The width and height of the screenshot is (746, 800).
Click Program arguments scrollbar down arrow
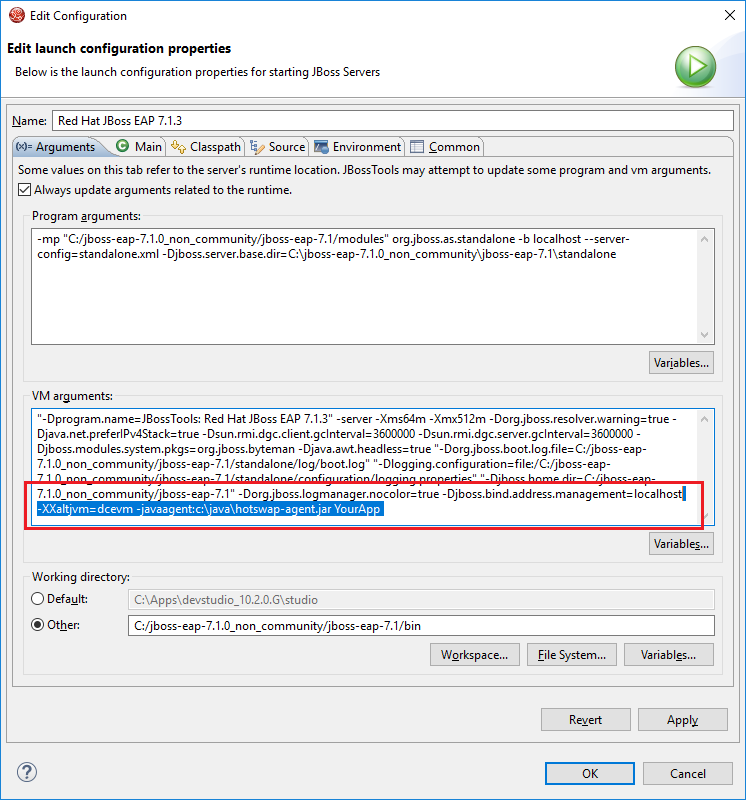(705, 335)
